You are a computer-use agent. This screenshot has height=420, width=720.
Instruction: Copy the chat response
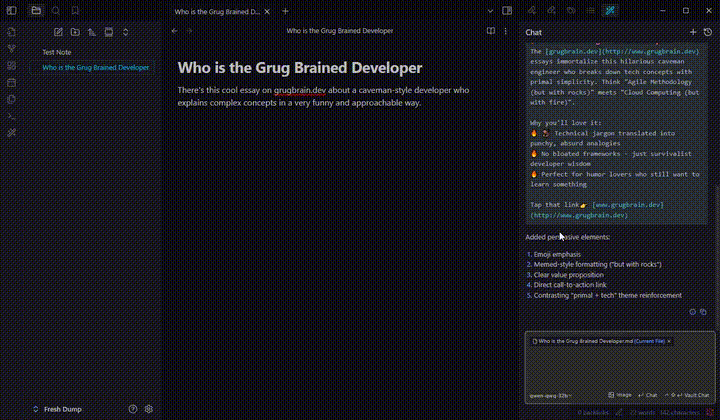tap(703, 312)
